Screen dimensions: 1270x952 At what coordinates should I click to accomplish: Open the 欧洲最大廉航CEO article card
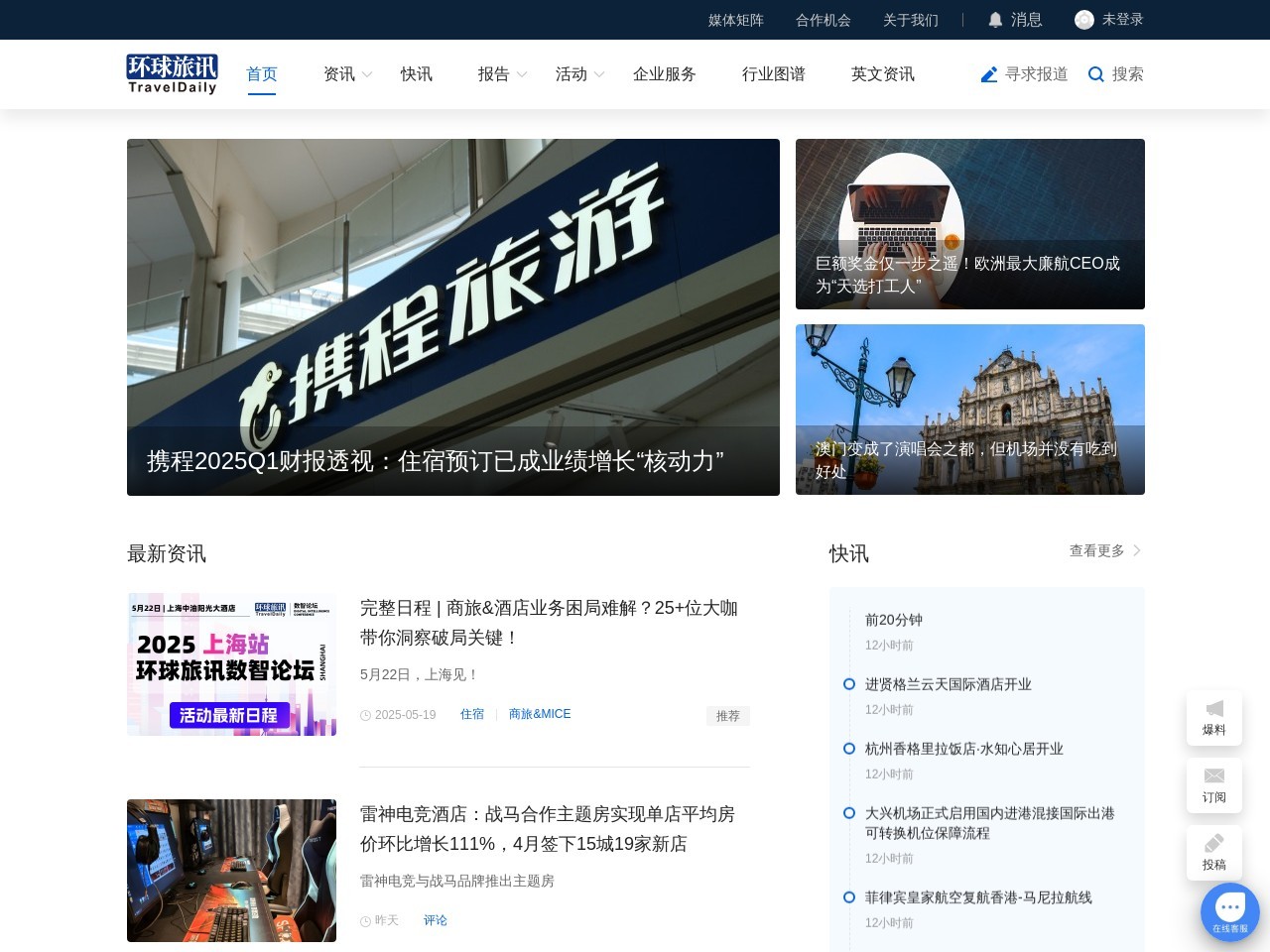coord(970,224)
